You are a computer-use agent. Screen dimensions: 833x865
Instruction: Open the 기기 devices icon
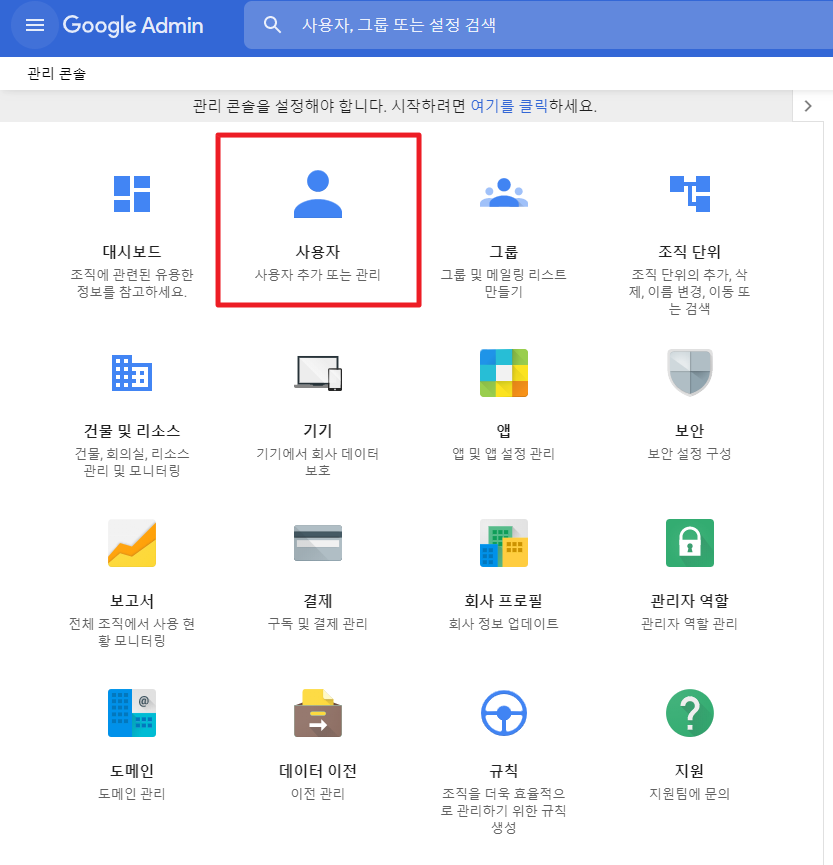318,373
